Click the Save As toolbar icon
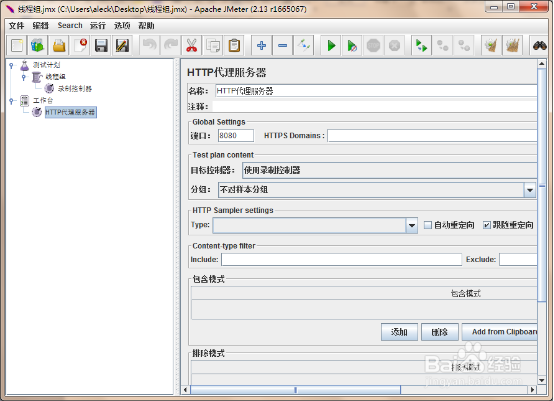The image size is (554, 401). [122, 46]
